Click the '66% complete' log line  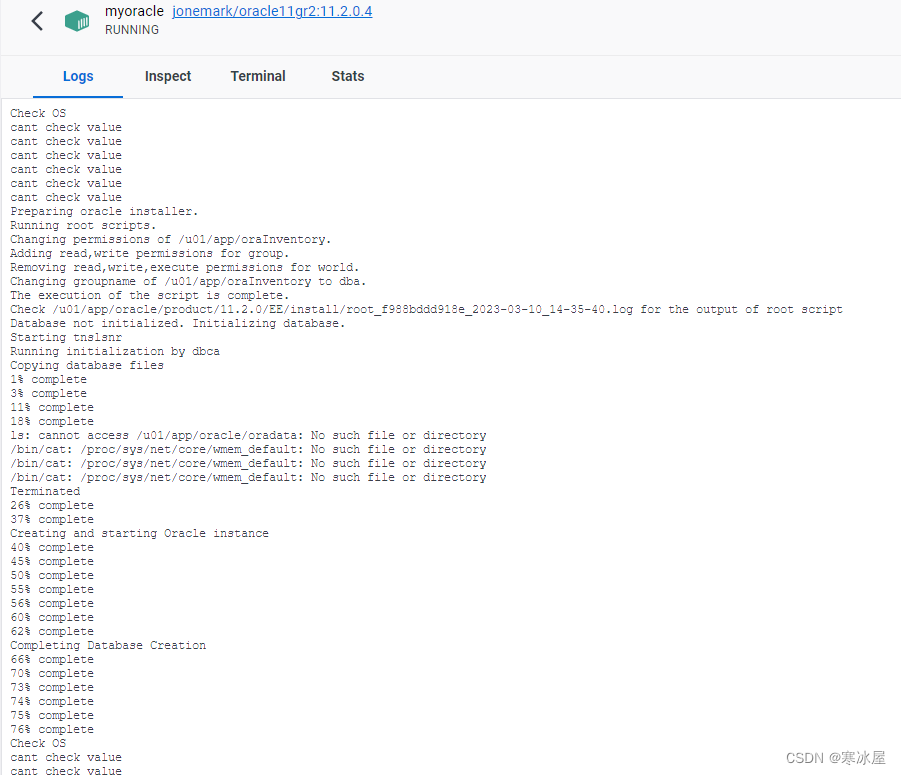(52, 660)
